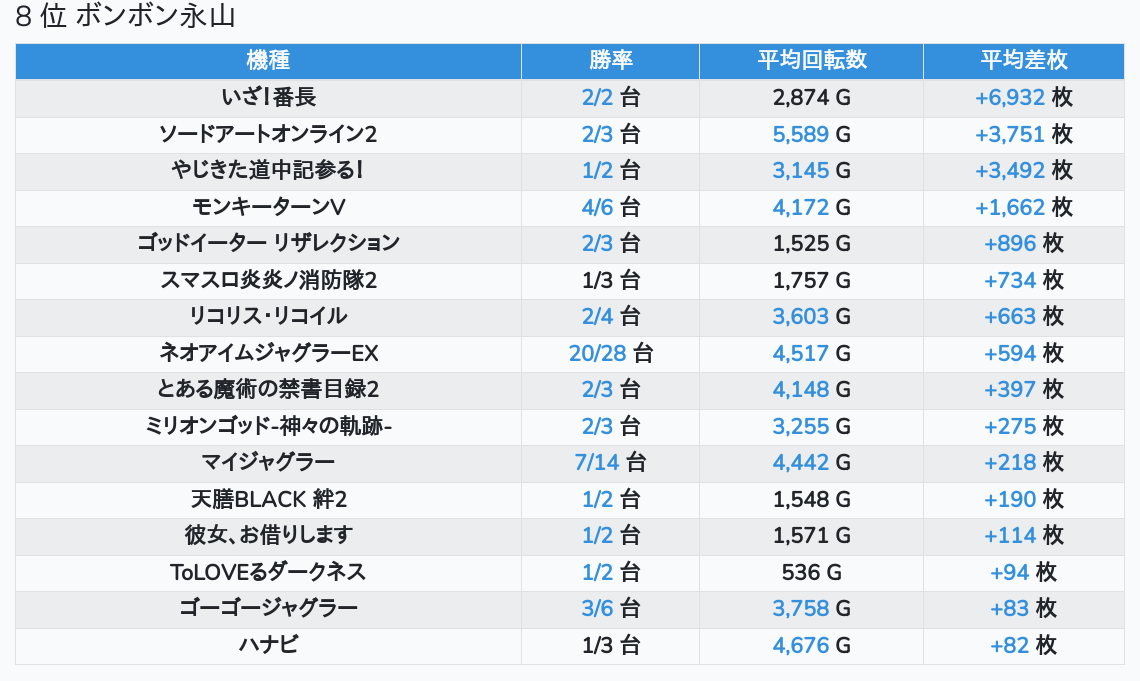Click the +6,932 average difference value
Screen dimensions: 1140x681
tap(1010, 97)
